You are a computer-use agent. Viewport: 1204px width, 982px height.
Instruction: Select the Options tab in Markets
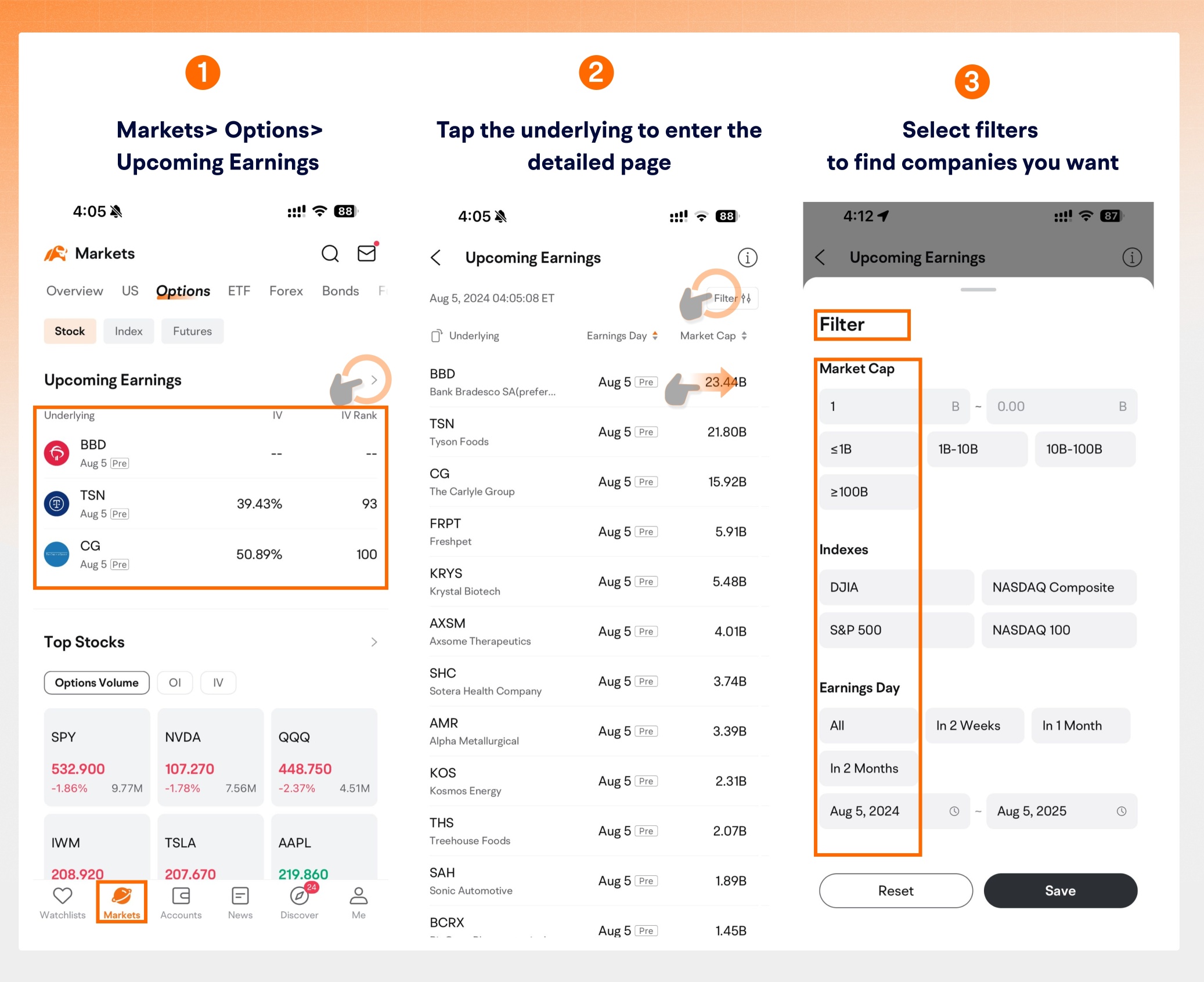pyautogui.click(x=182, y=291)
